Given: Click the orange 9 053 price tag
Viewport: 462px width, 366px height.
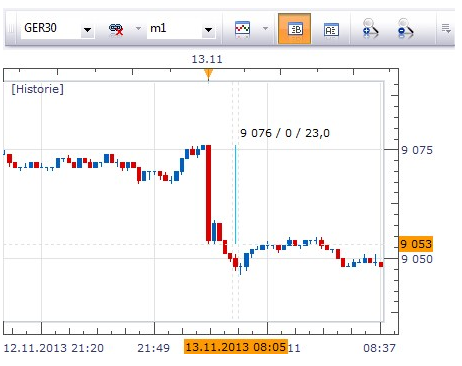Looking at the screenshot, I should click(x=416, y=244).
